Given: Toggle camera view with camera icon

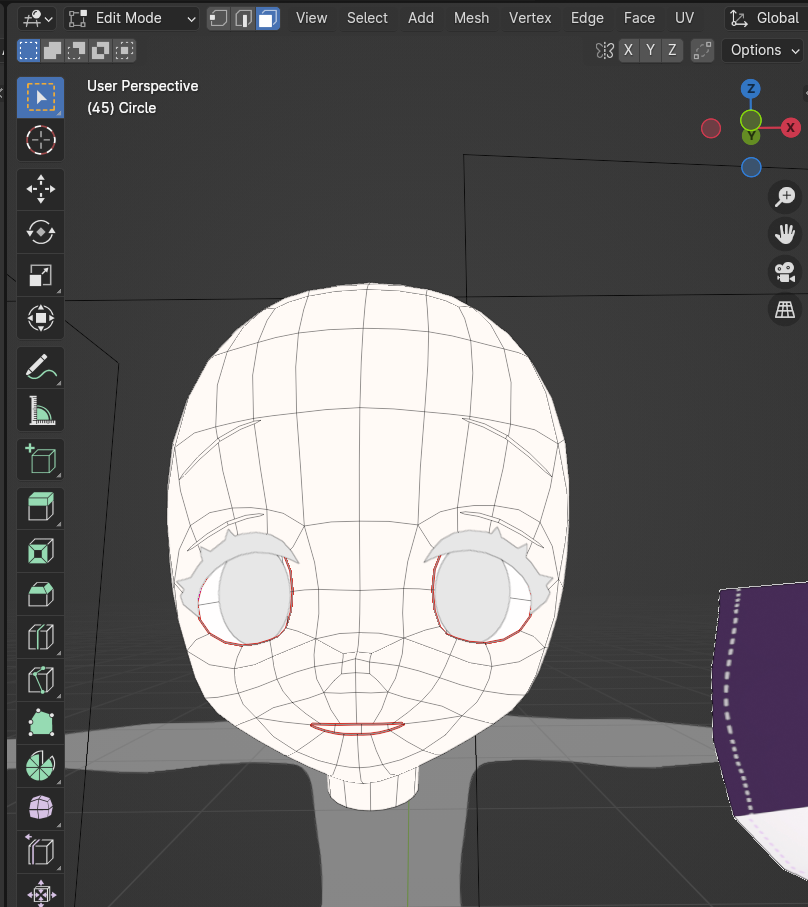Looking at the screenshot, I should point(785,272).
